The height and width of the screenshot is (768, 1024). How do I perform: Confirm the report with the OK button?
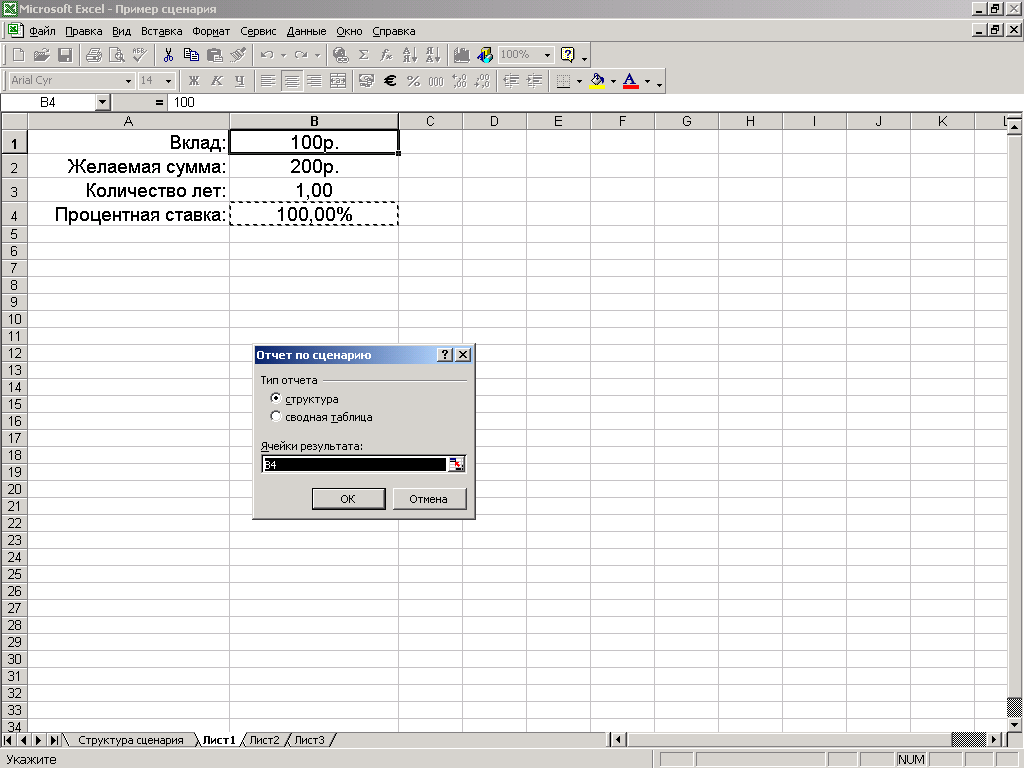click(x=348, y=499)
